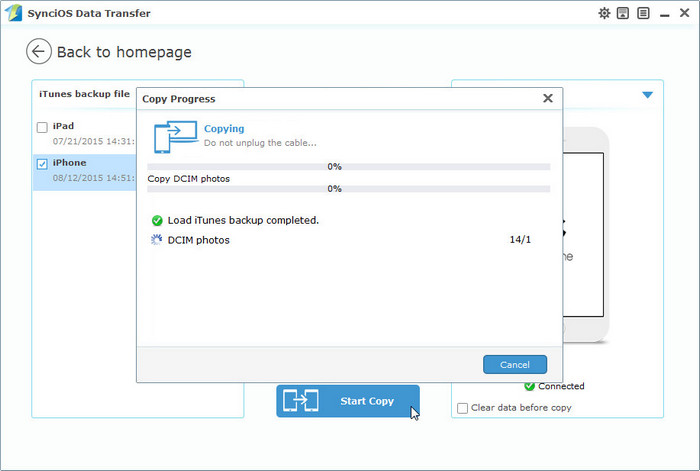Click the spinner icon beside DCIM photos
The width and height of the screenshot is (700, 471).
[x=157, y=240]
